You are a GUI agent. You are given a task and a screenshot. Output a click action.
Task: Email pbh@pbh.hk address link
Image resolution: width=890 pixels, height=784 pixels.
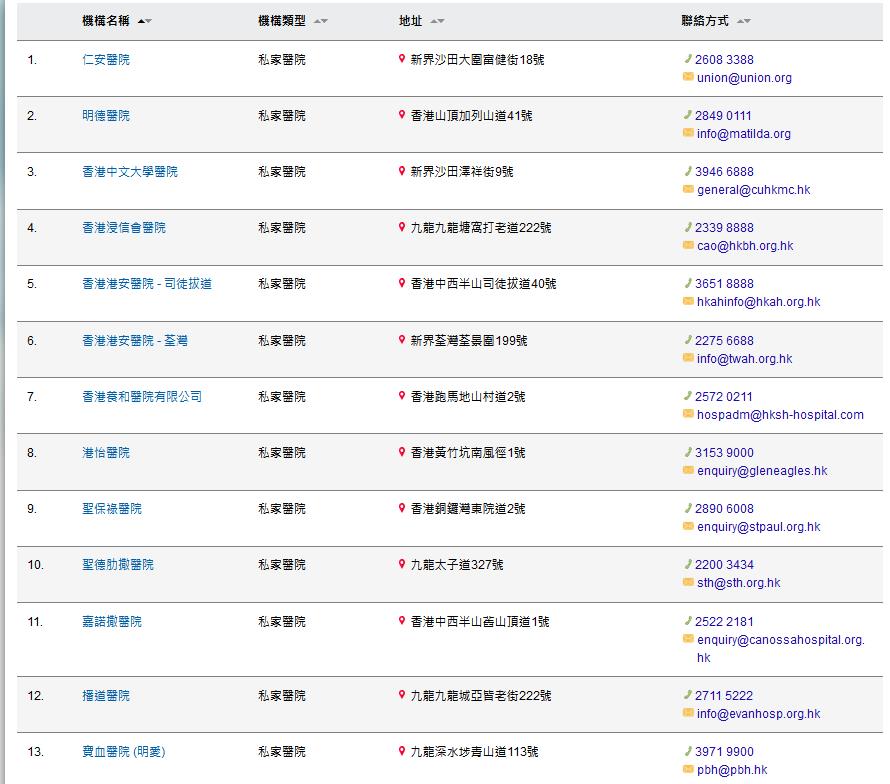coord(732,770)
